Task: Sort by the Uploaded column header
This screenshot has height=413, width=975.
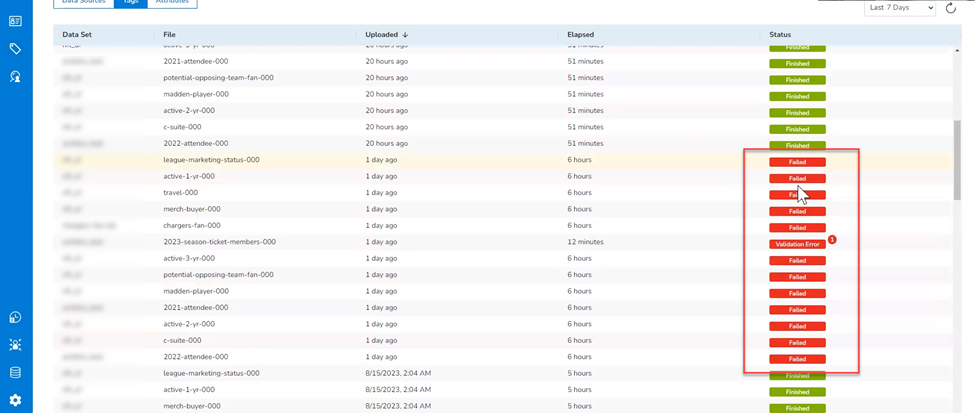Action: tap(386, 34)
